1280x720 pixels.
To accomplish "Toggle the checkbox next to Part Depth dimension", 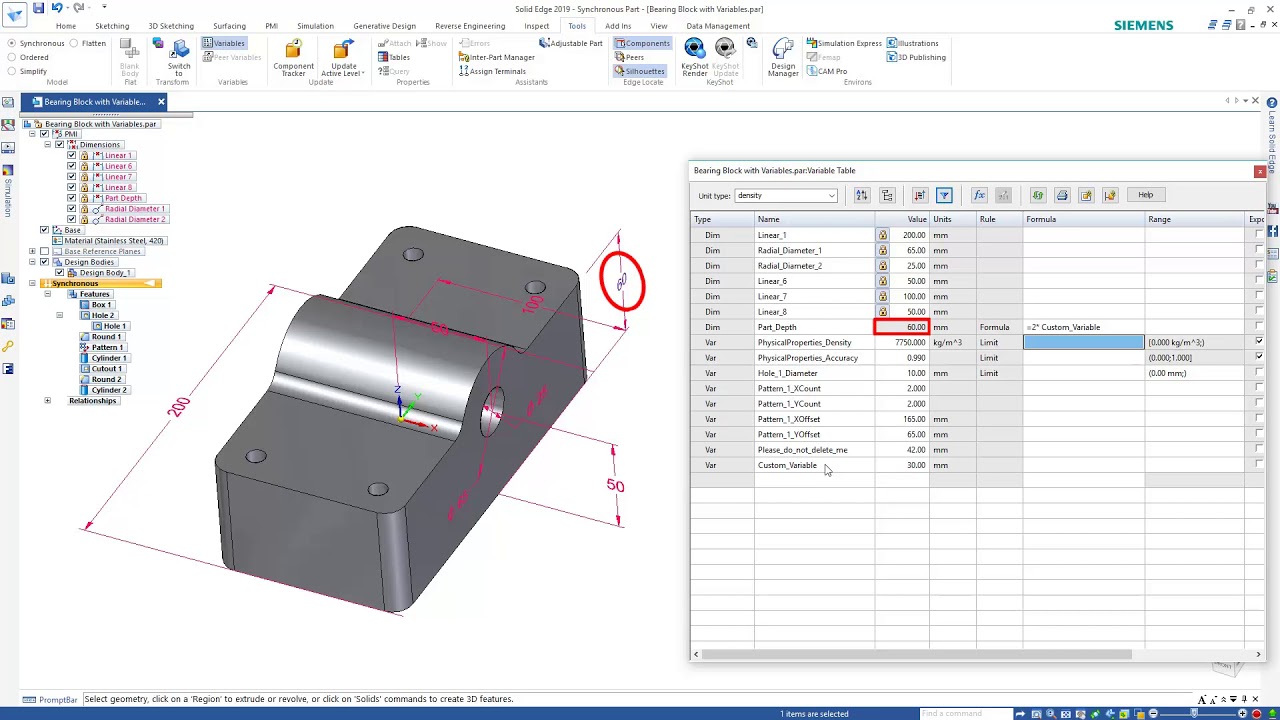I will [72, 198].
